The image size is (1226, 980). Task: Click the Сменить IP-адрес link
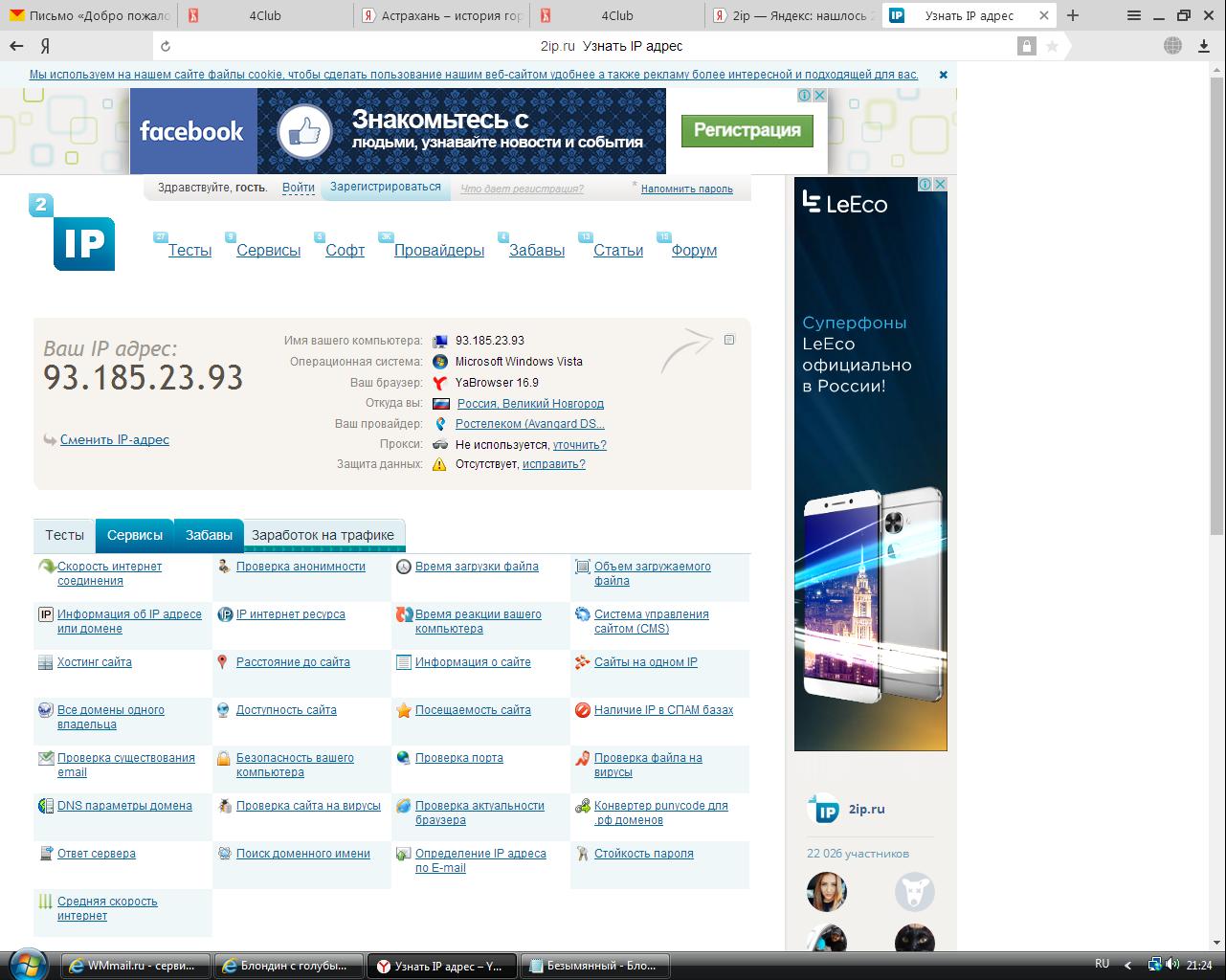tap(115, 440)
